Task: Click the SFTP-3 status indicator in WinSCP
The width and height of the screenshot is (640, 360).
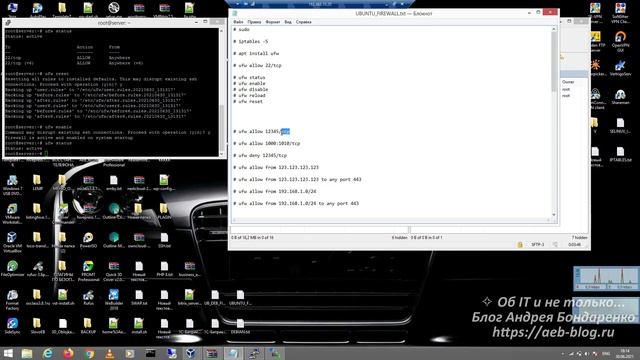Action: tap(538, 244)
